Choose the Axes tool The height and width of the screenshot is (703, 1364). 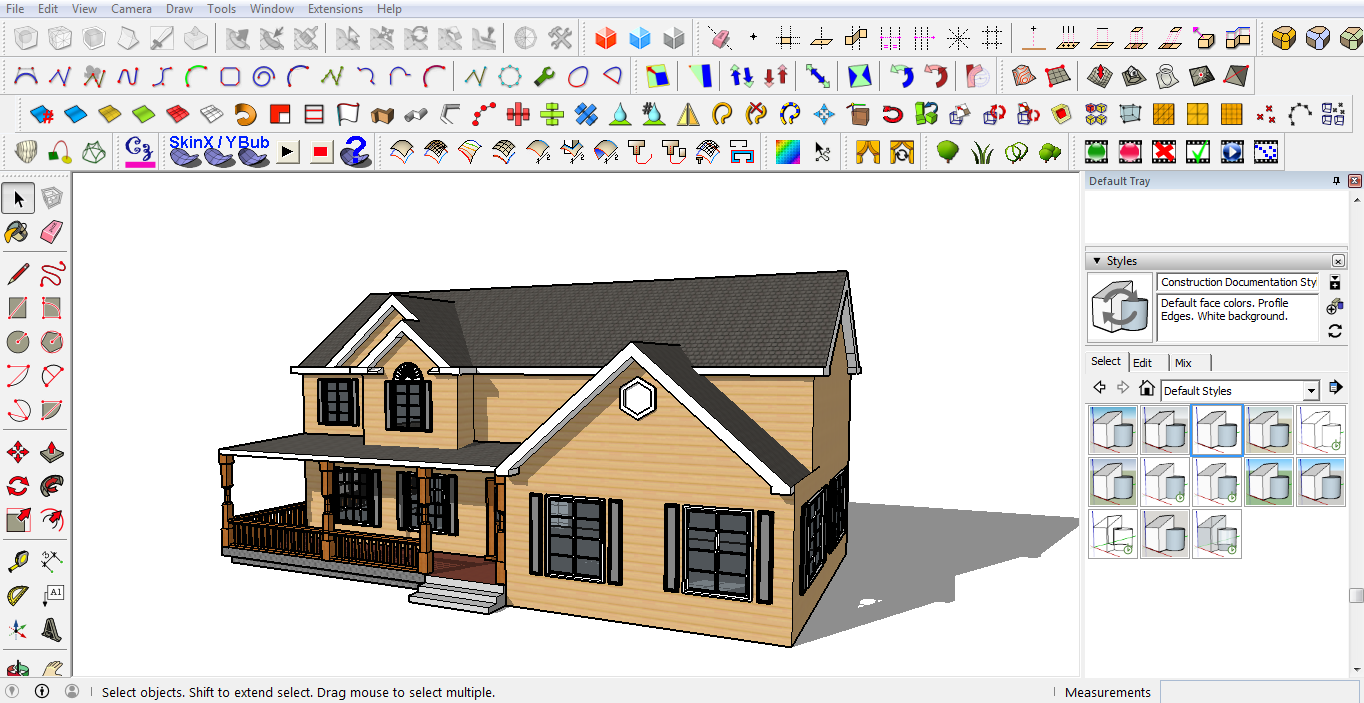pyautogui.click(x=17, y=630)
